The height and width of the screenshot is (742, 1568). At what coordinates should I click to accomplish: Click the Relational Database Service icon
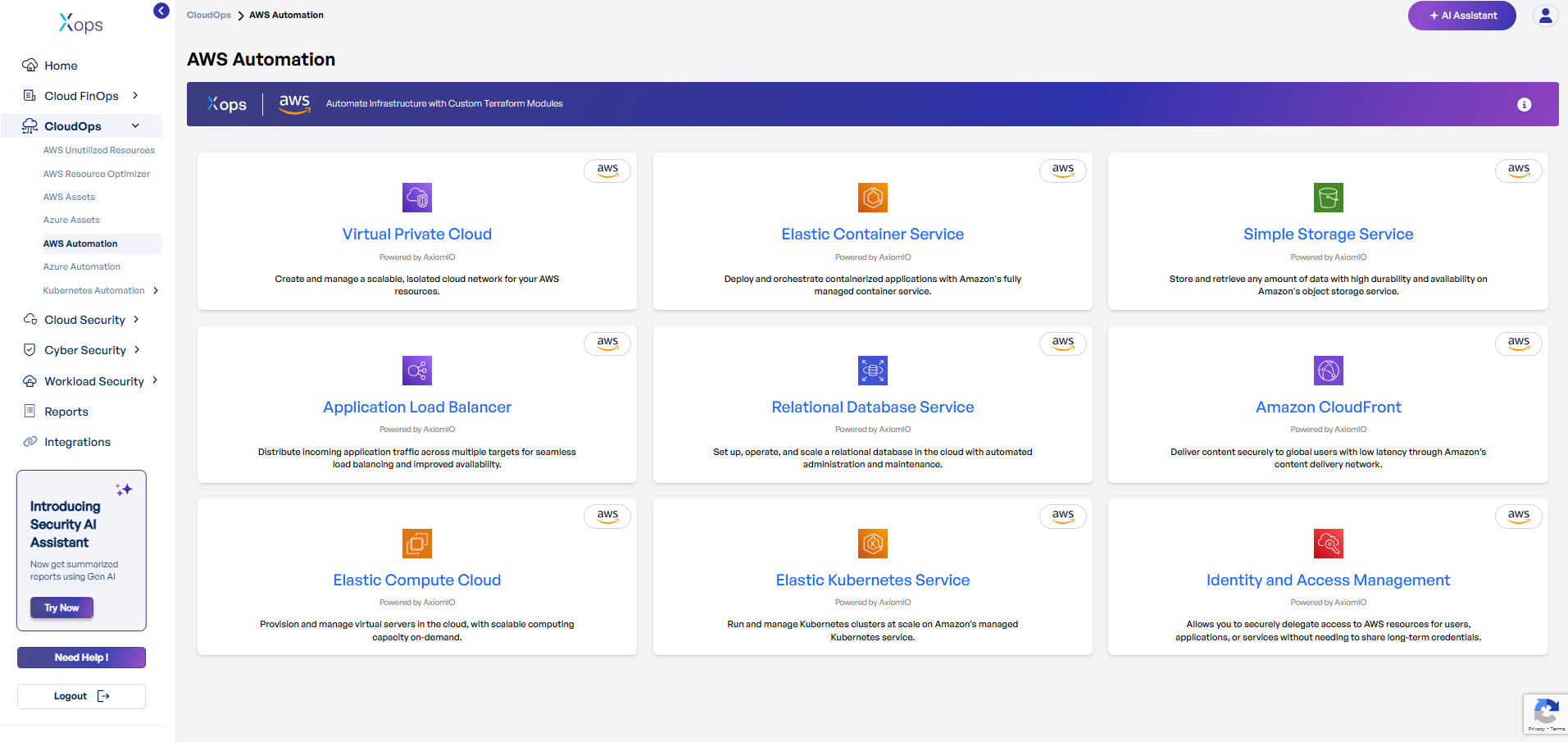872,371
